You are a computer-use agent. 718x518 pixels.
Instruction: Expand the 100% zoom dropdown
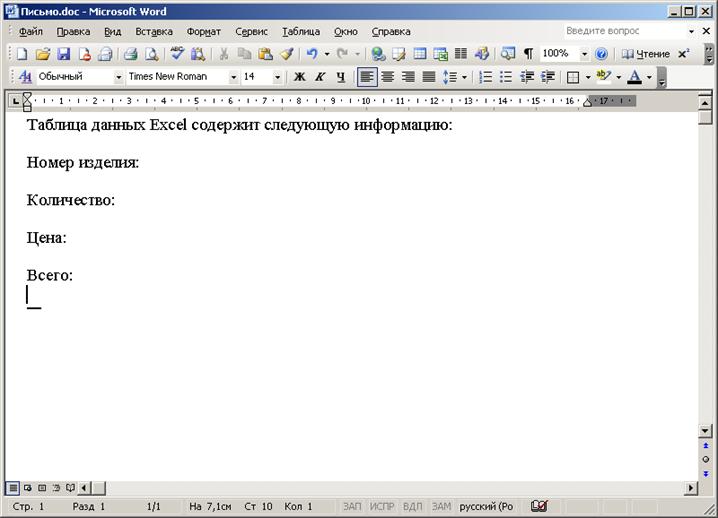pyautogui.click(x=585, y=54)
